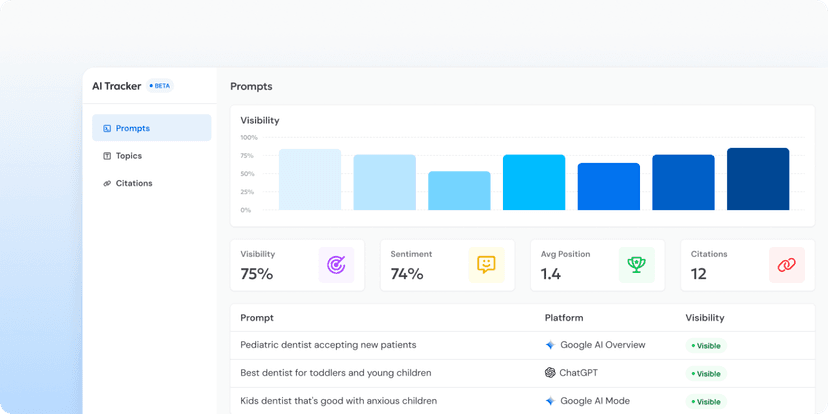Click the 1.4 average position value
The image size is (828, 414).
pos(551,274)
